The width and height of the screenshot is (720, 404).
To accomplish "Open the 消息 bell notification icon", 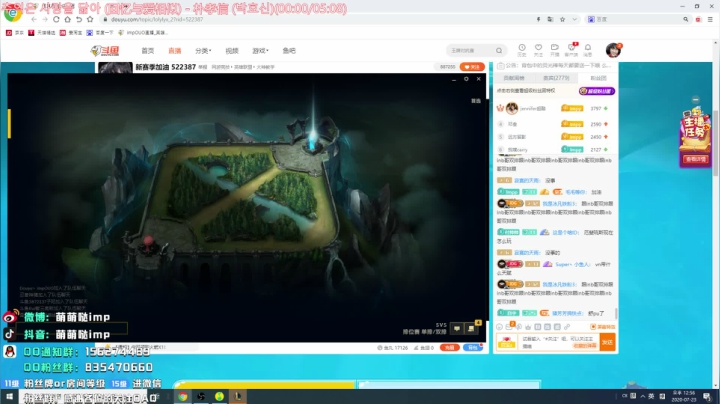I will point(588,50).
